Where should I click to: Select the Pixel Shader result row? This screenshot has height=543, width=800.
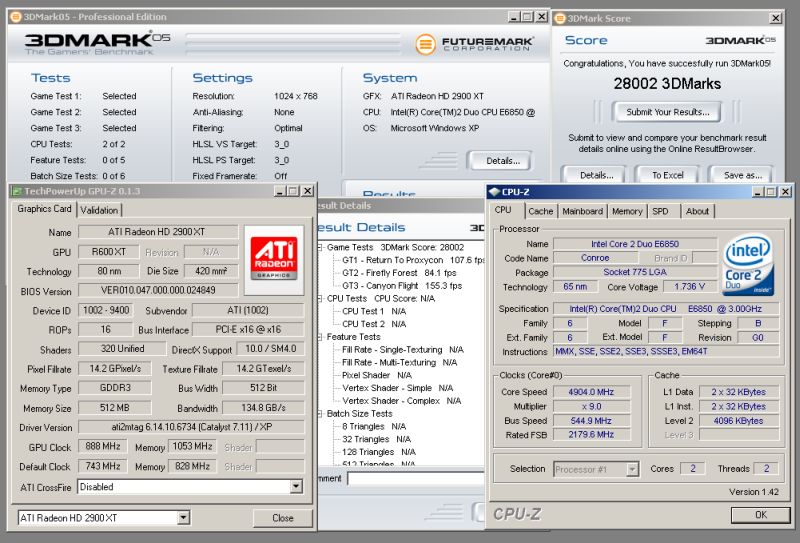[377, 375]
